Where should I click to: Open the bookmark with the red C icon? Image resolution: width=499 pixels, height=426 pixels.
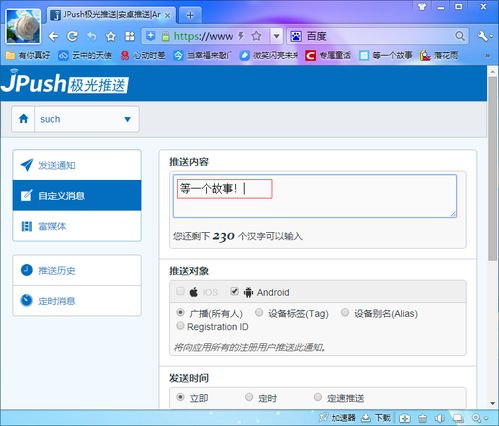[x=328, y=55]
